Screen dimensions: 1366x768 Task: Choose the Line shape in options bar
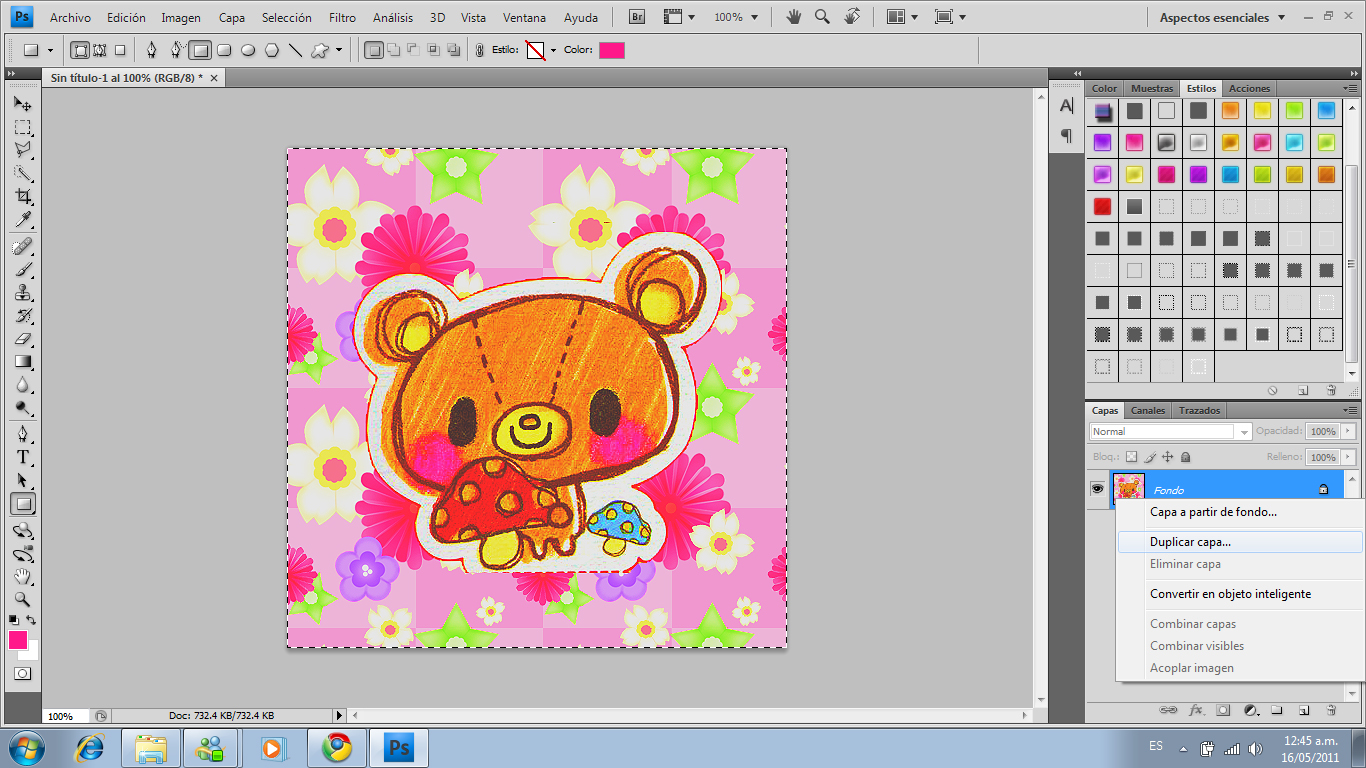point(295,50)
